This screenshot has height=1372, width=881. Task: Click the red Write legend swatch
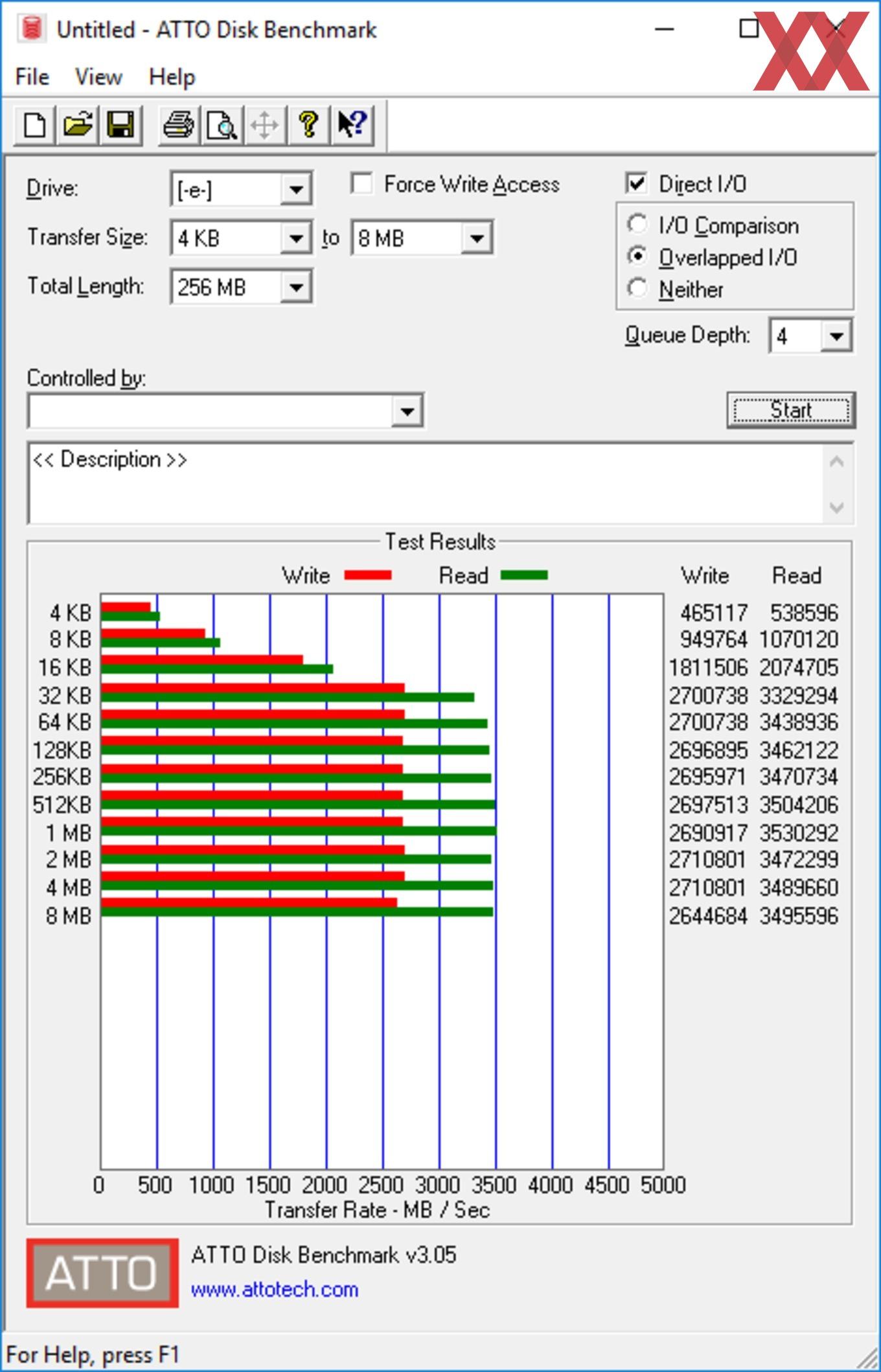368,575
